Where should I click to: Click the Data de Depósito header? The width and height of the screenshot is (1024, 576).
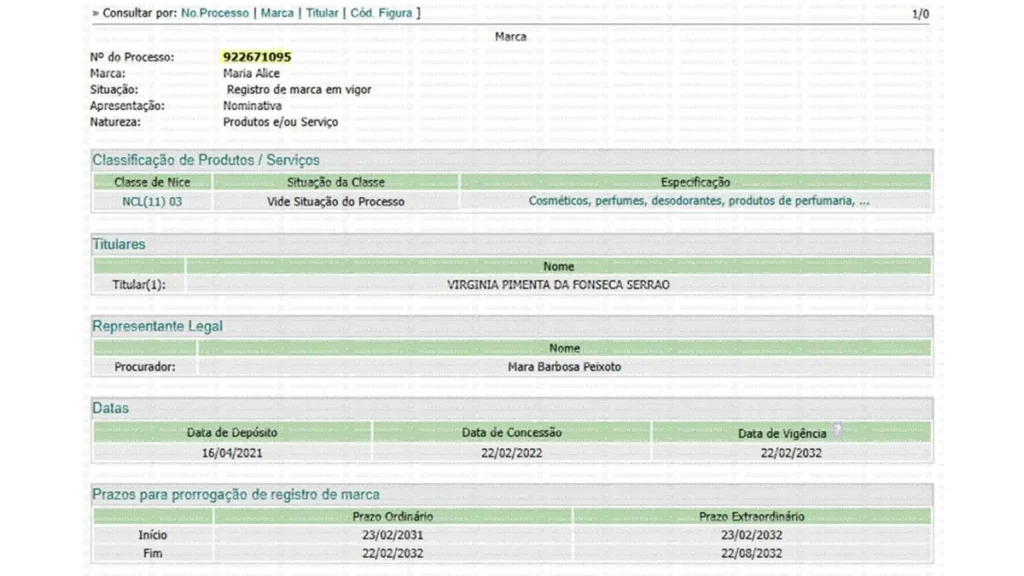pos(232,432)
